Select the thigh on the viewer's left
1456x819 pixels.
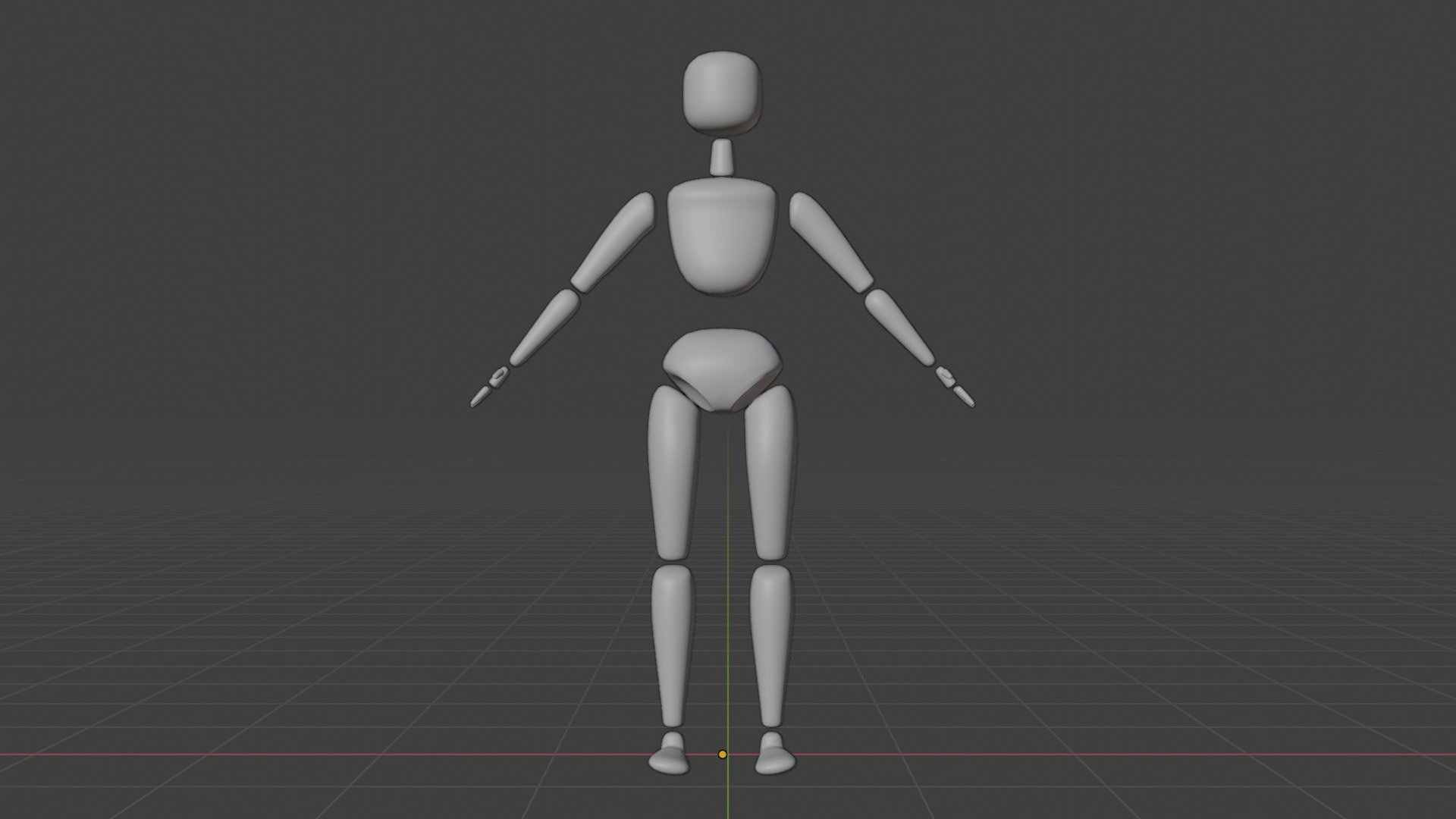673,474
